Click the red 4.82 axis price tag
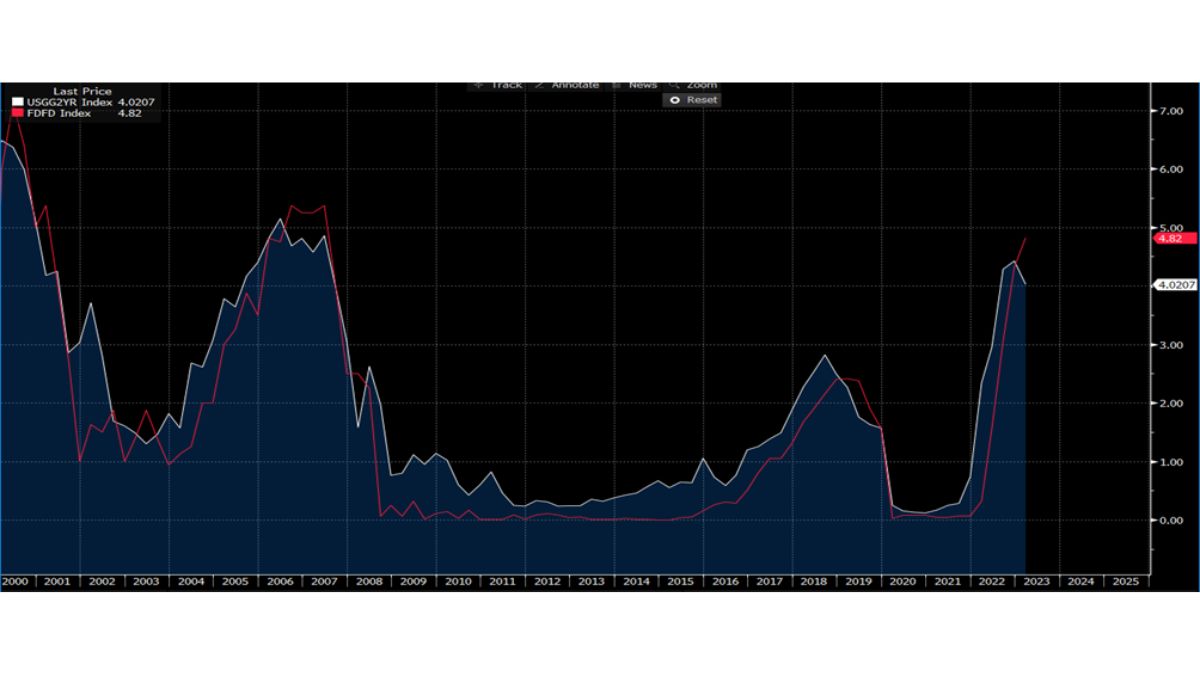Viewport: 1200px width, 675px height. tap(1172, 238)
